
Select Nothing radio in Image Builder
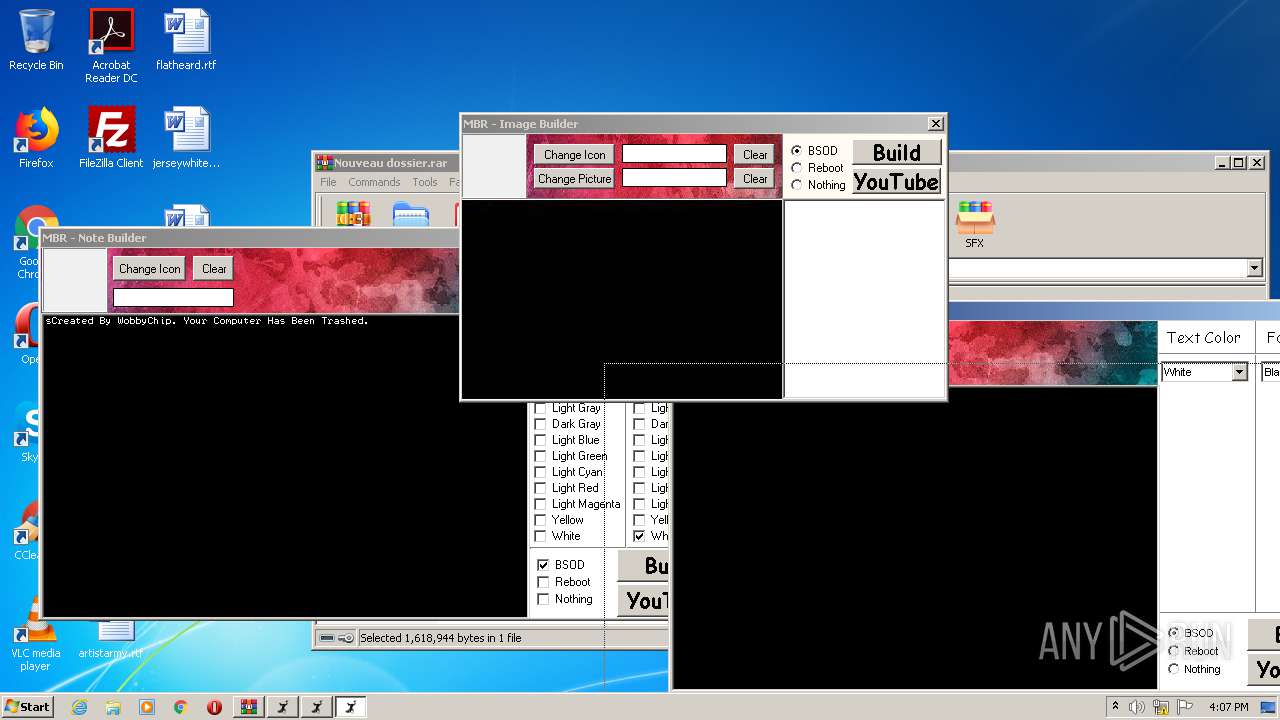[797, 185]
